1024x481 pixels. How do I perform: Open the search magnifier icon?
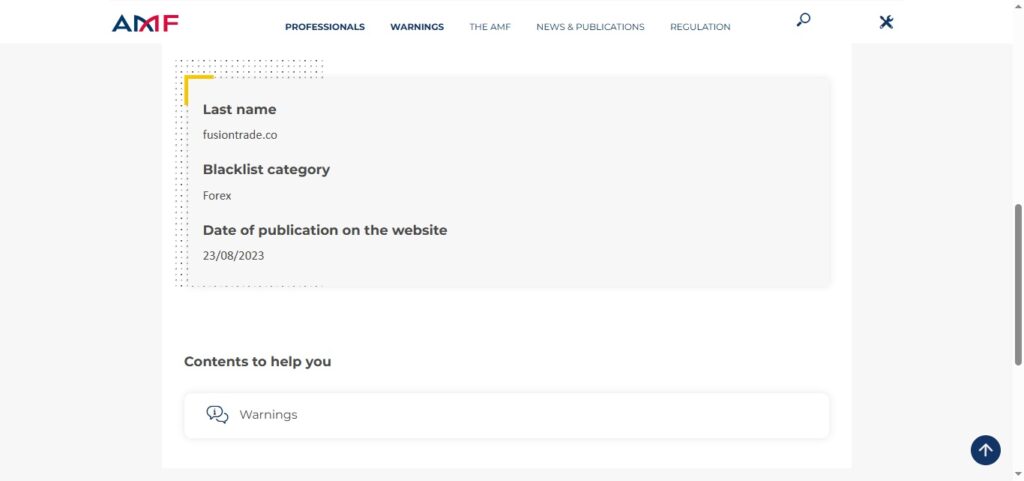[x=803, y=20]
